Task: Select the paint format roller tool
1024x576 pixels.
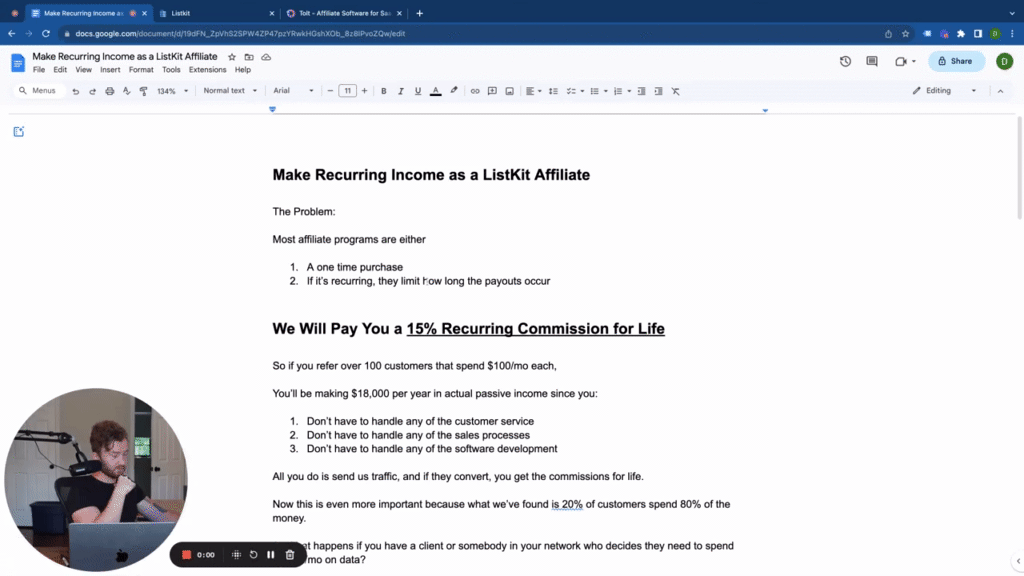Action: [x=144, y=91]
